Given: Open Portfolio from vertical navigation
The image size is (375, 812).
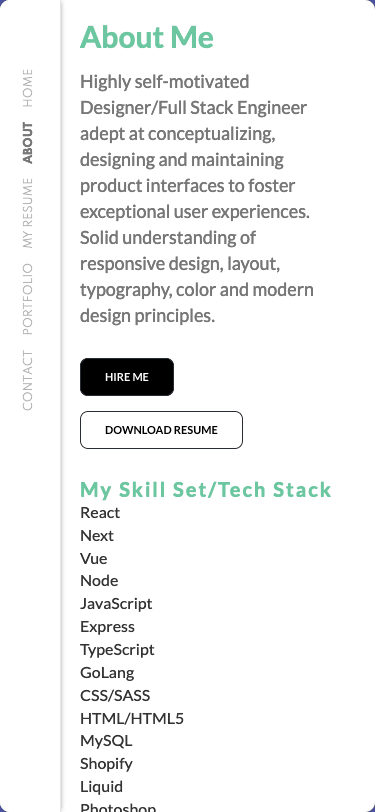Looking at the screenshot, I should [28, 299].
